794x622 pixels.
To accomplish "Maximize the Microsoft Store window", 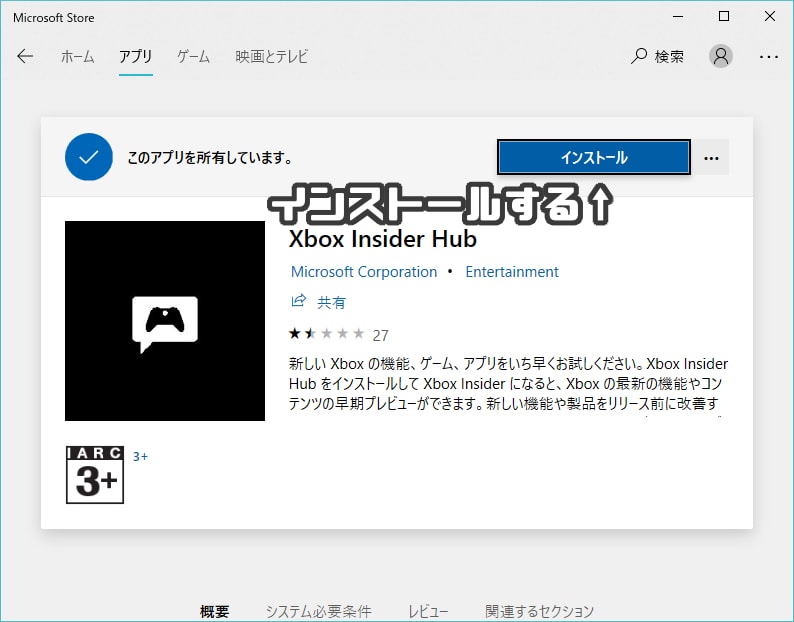I will point(724,16).
